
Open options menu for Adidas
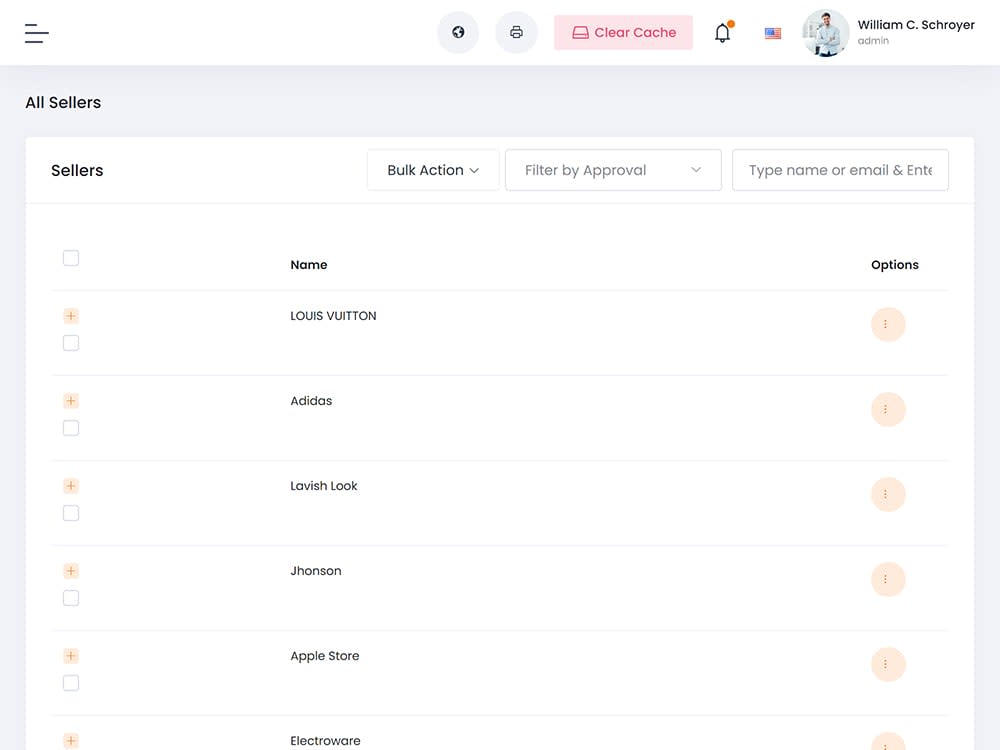click(888, 409)
